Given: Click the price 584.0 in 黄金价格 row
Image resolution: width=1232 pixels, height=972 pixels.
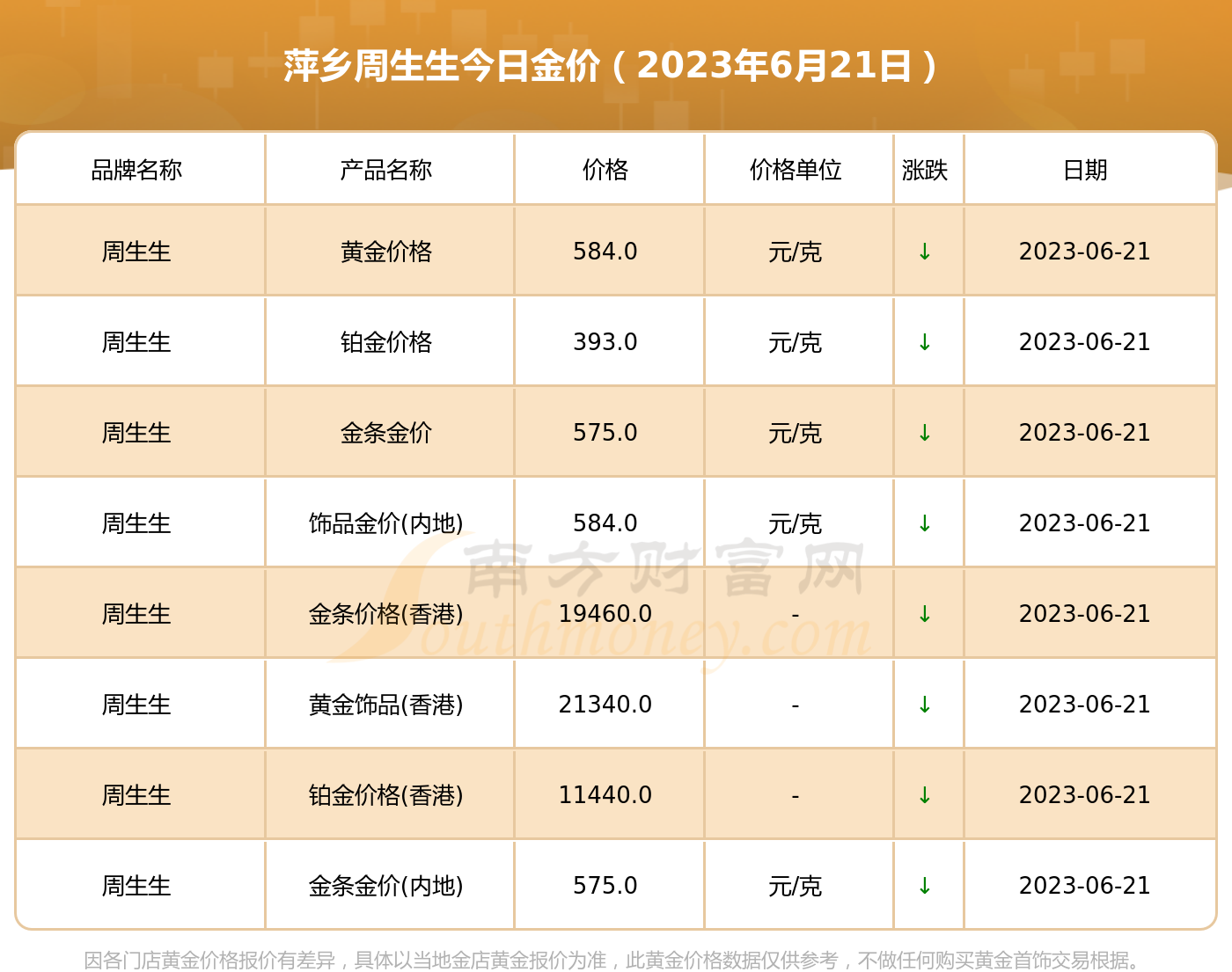Looking at the screenshot, I should 605,252.
